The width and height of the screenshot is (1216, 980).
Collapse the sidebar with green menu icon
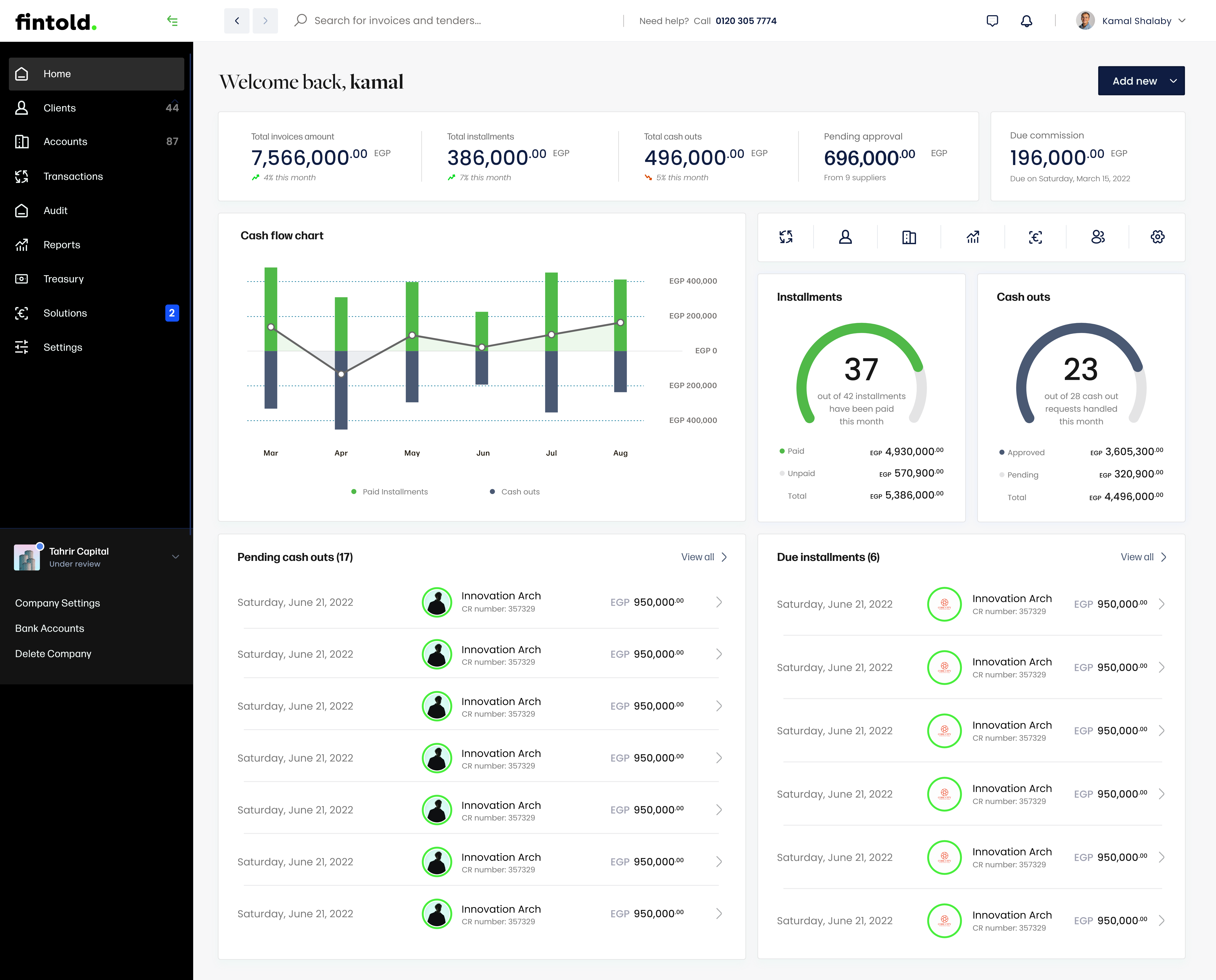point(172,21)
